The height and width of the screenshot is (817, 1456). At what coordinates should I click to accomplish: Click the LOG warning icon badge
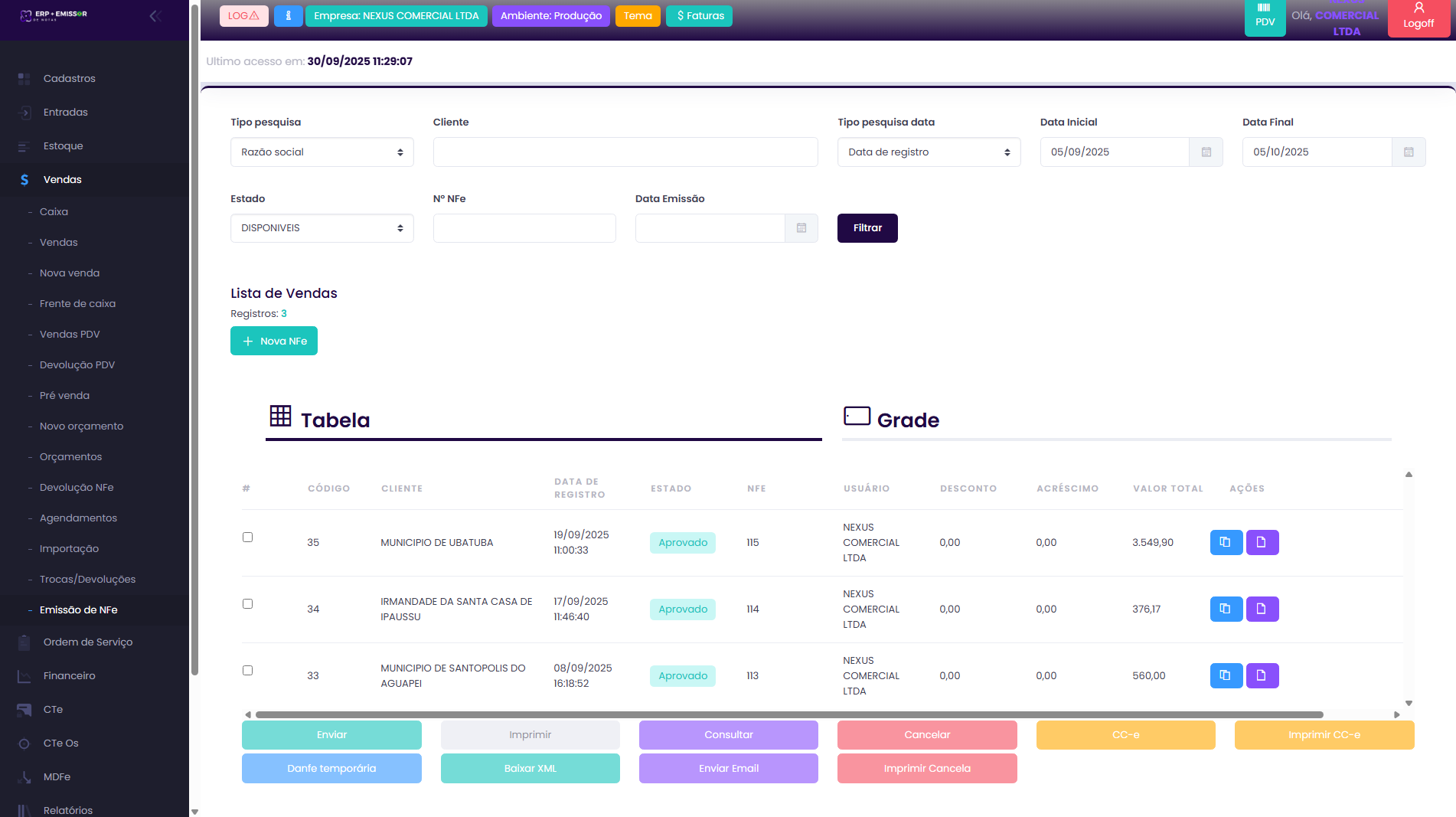243,16
